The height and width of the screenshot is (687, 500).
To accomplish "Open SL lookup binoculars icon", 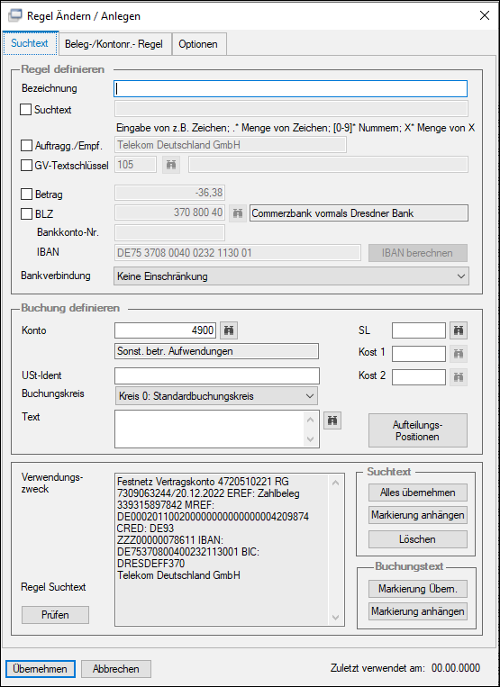I will [458, 330].
